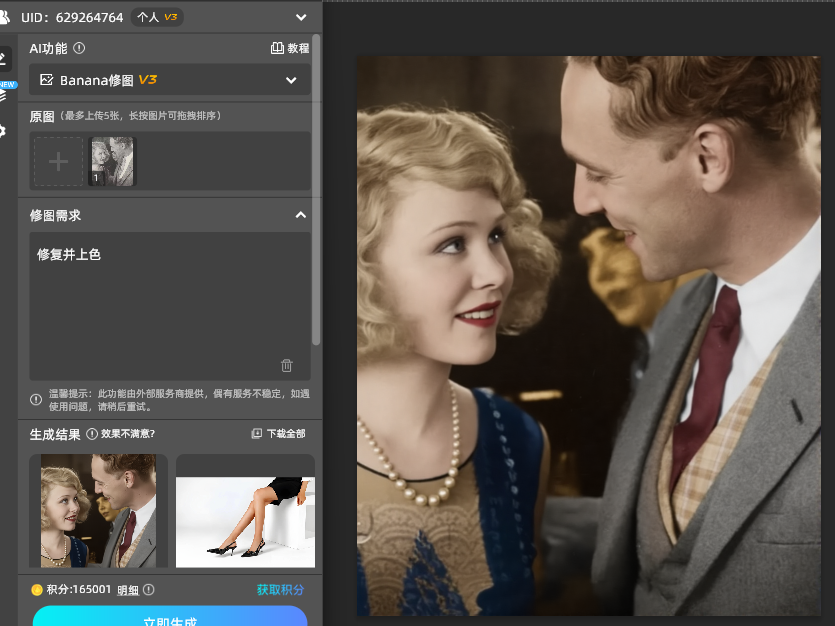The image size is (835, 626).
Task: Click 下载全部 to download all results
Action: point(279,434)
